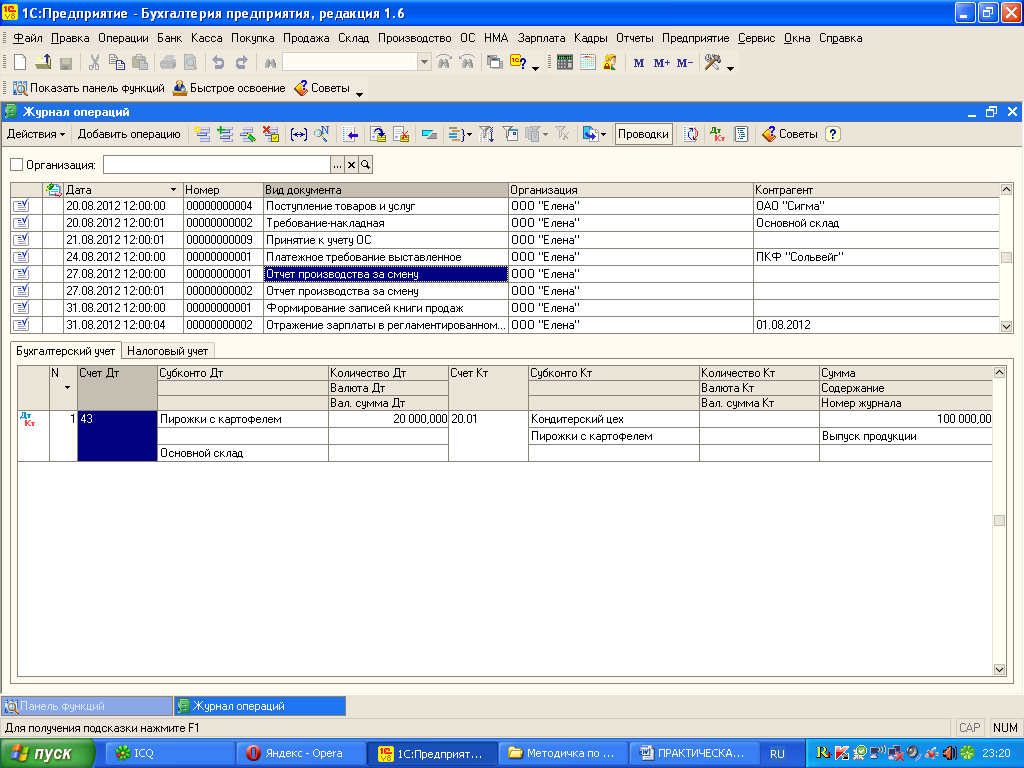The width and height of the screenshot is (1024, 768).
Task: Open the Сервис menu
Action: point(756,39)
